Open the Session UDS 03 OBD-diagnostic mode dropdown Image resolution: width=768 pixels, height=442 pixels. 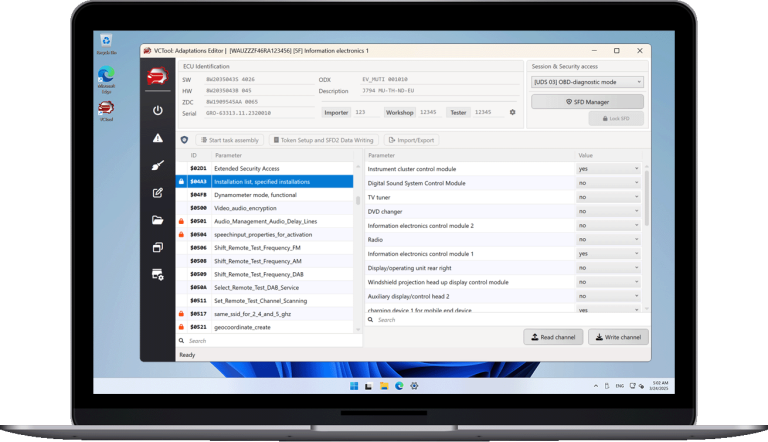point(587,82)
